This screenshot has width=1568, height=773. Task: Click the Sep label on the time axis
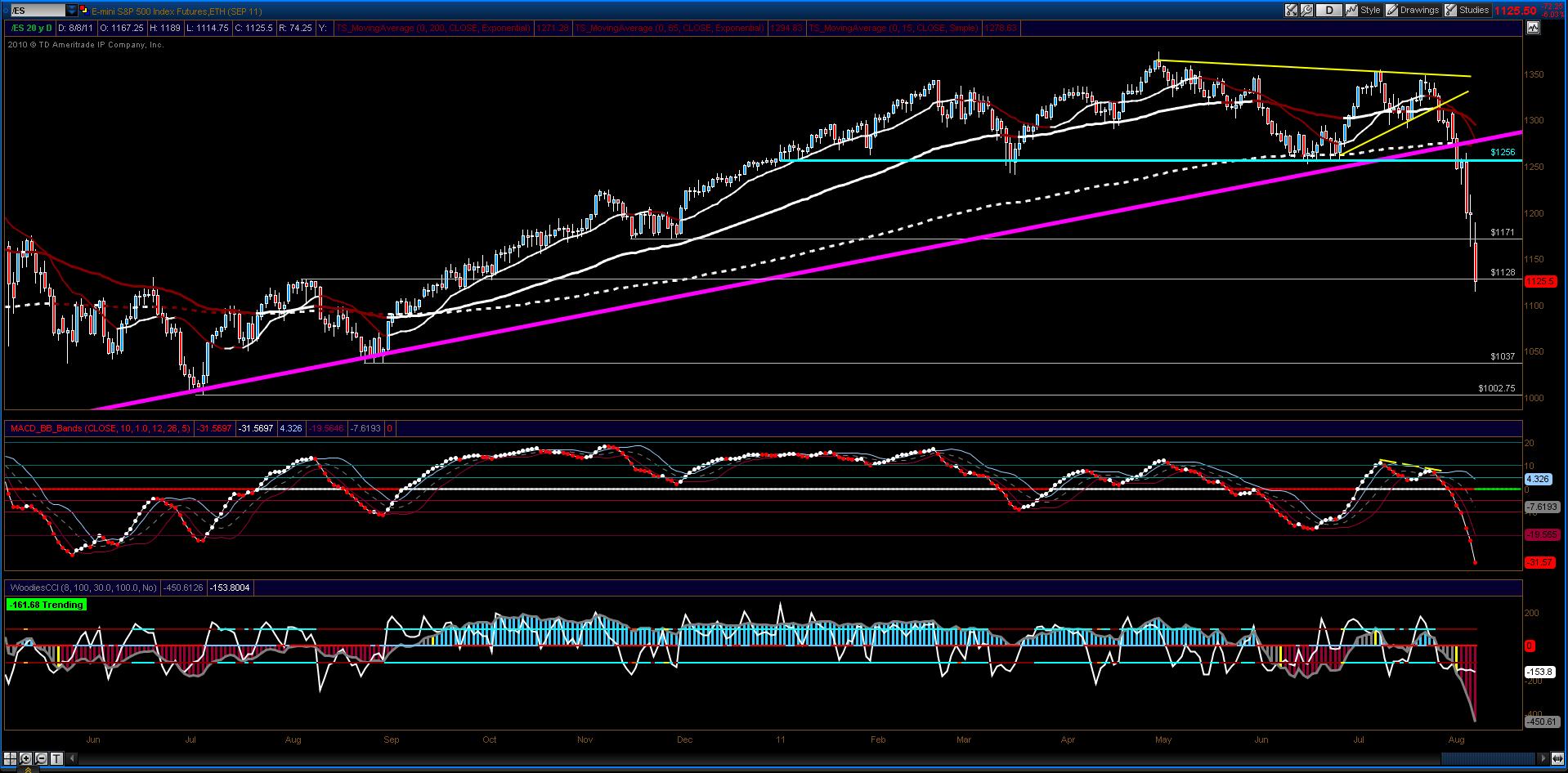pos(391,739)
